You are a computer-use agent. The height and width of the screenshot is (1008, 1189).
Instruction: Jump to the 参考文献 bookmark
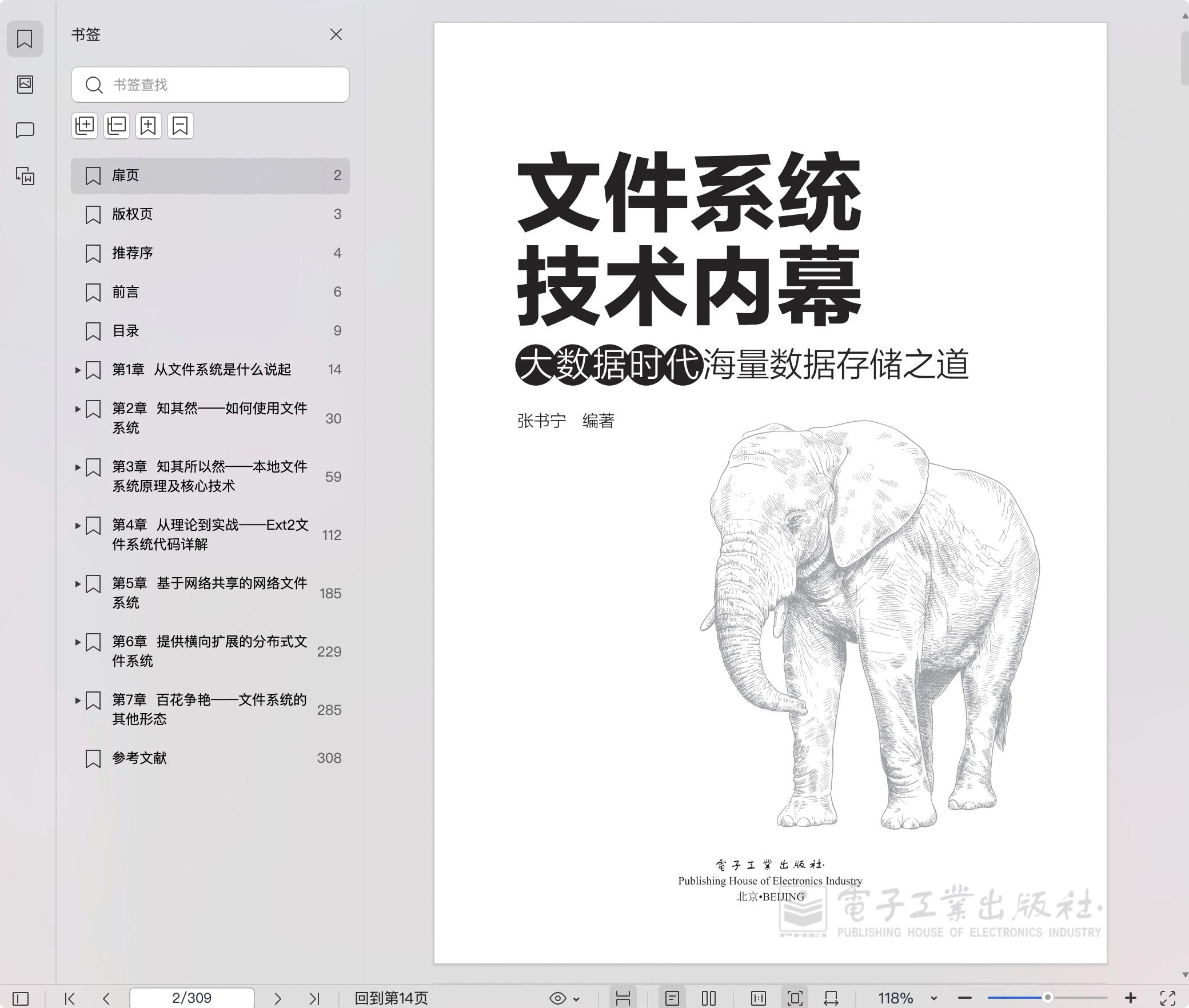139,758
